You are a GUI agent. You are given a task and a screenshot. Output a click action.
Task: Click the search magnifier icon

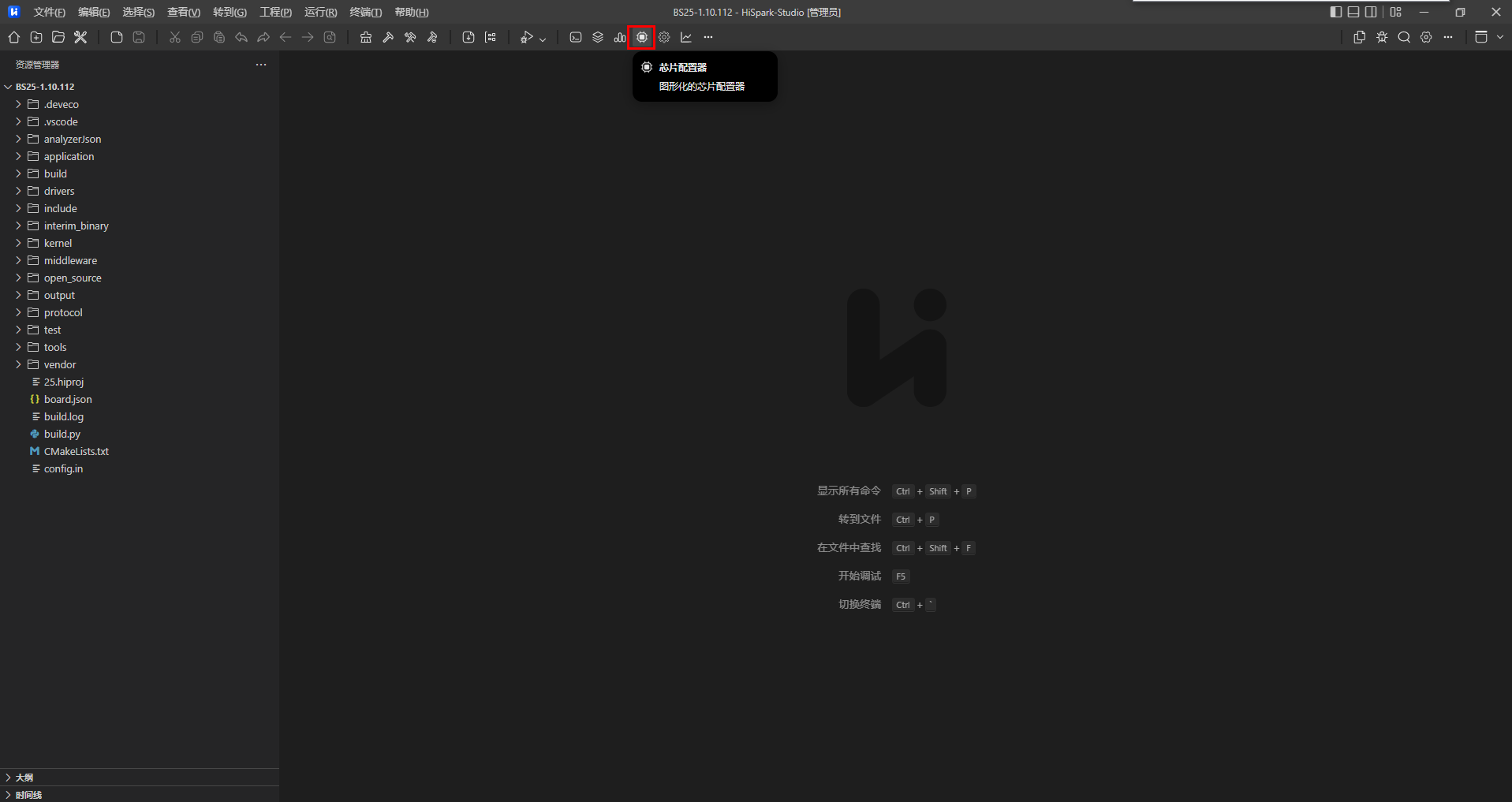click(1404, 37)
